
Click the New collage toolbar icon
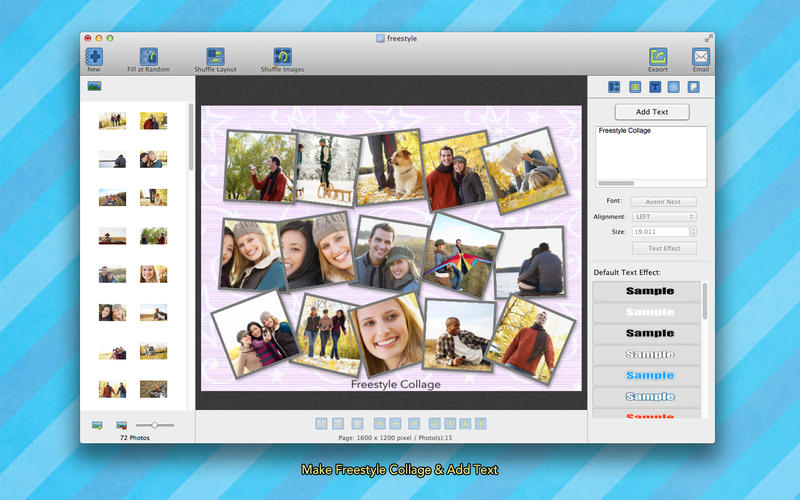tap(94, 56)
